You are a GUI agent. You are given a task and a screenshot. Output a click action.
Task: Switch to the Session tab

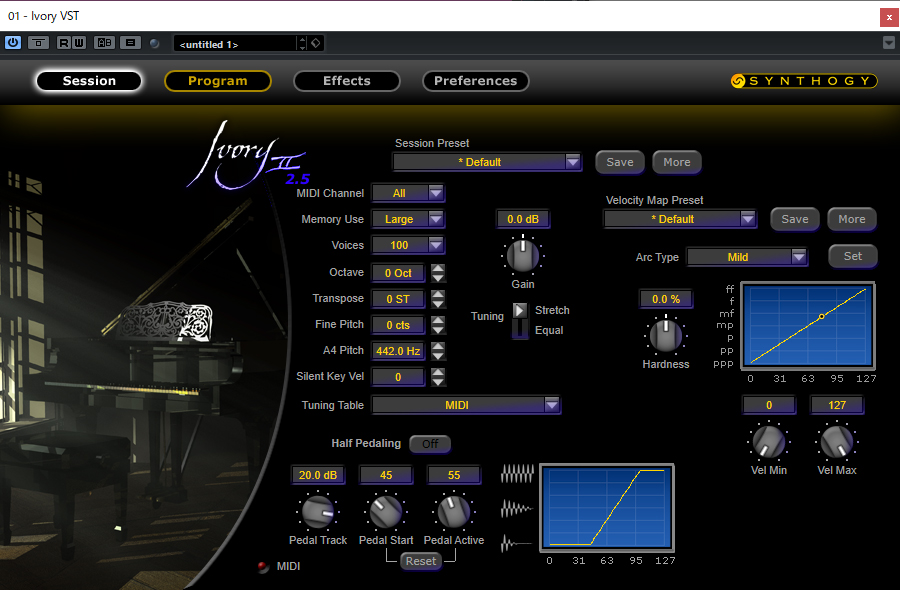point(89,81)
